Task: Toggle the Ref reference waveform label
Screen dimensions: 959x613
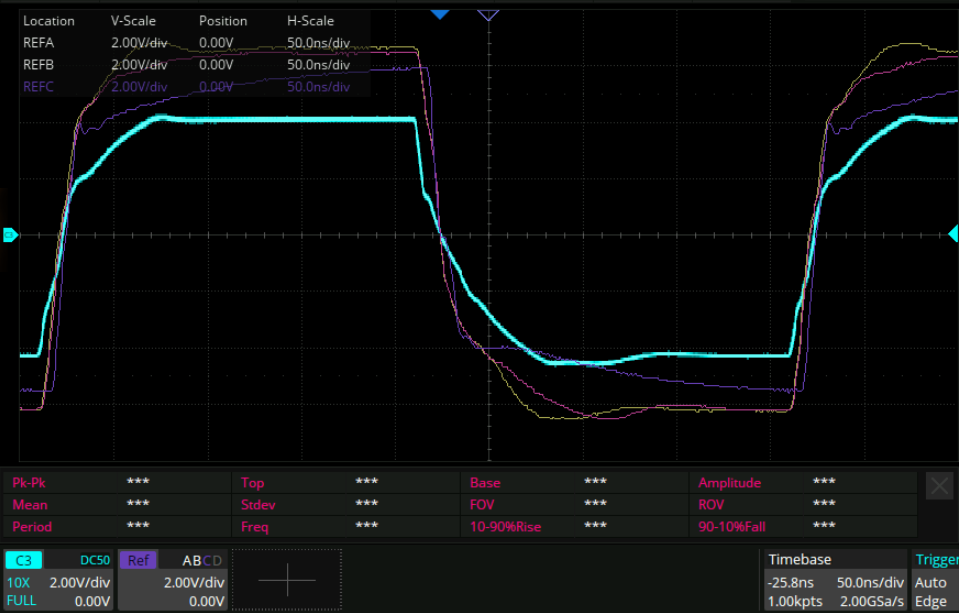Action: coord(138,561)
